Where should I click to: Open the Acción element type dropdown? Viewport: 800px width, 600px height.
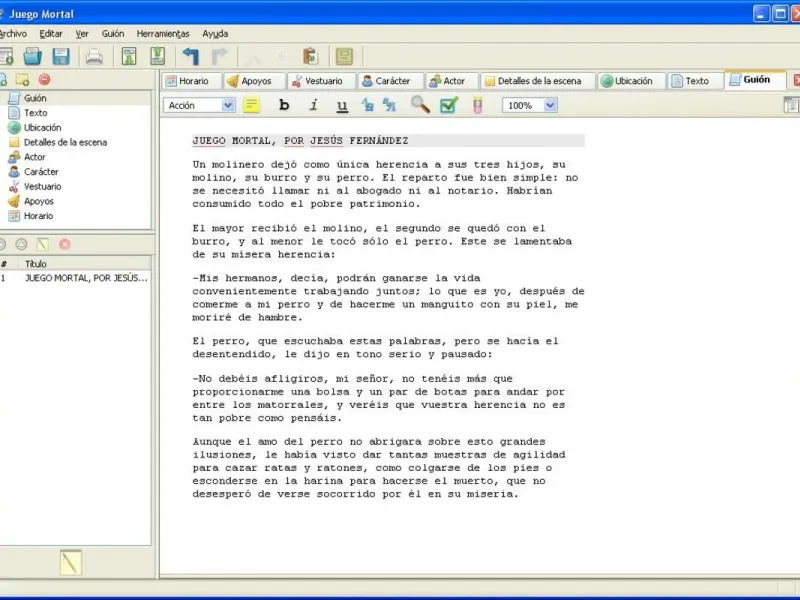[228, 105]
